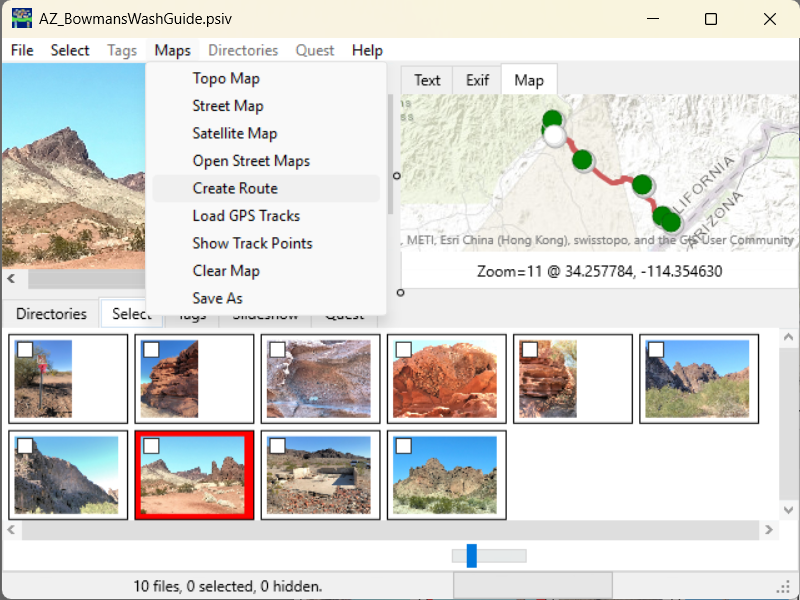Enable the checkbox on the red-highlighted thumbnail
The width and height of the screenshot is (800, 600).
(x=153, y=444)
